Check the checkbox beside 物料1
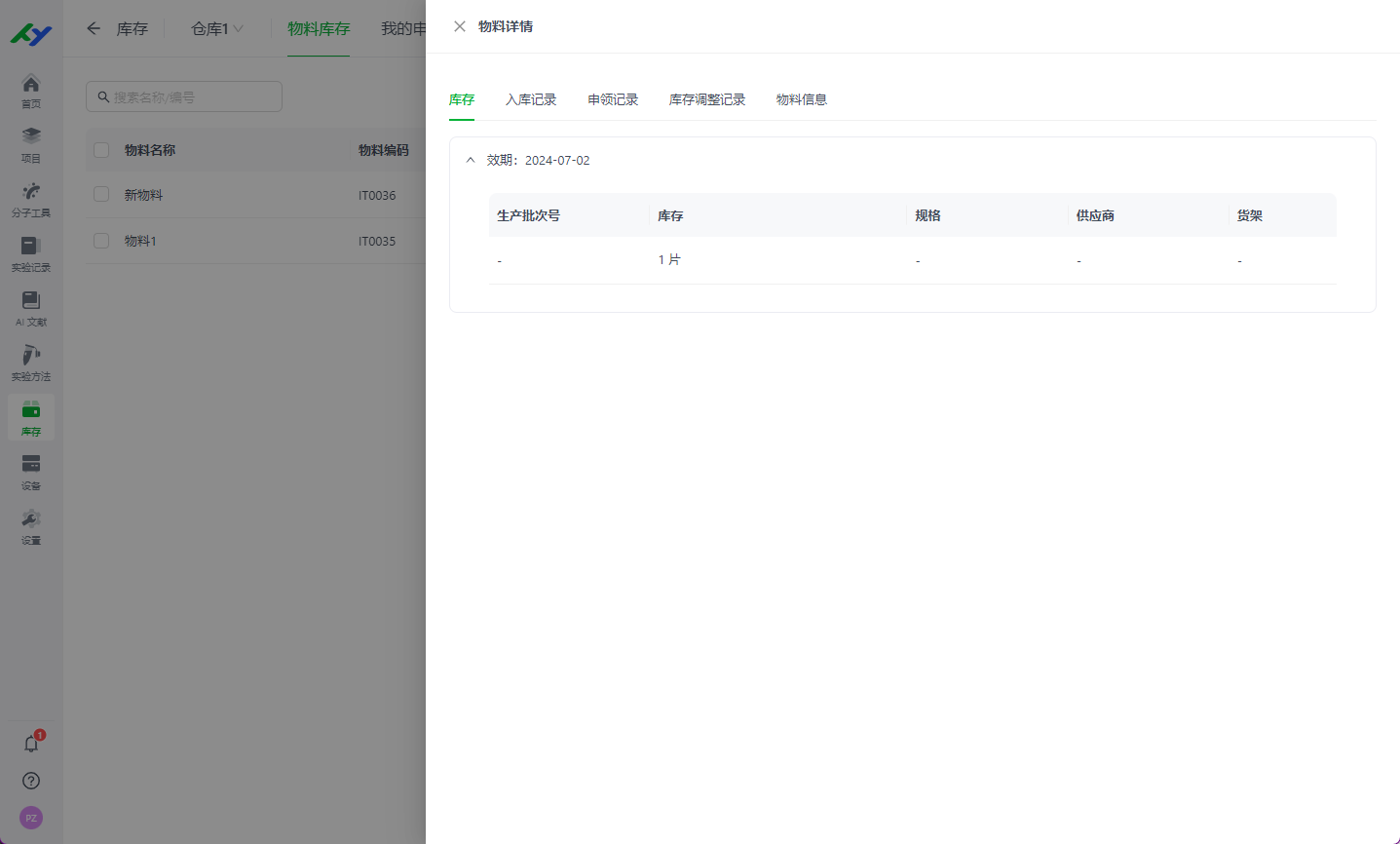This screenshot has width=1400, height=844. [100, 240]
